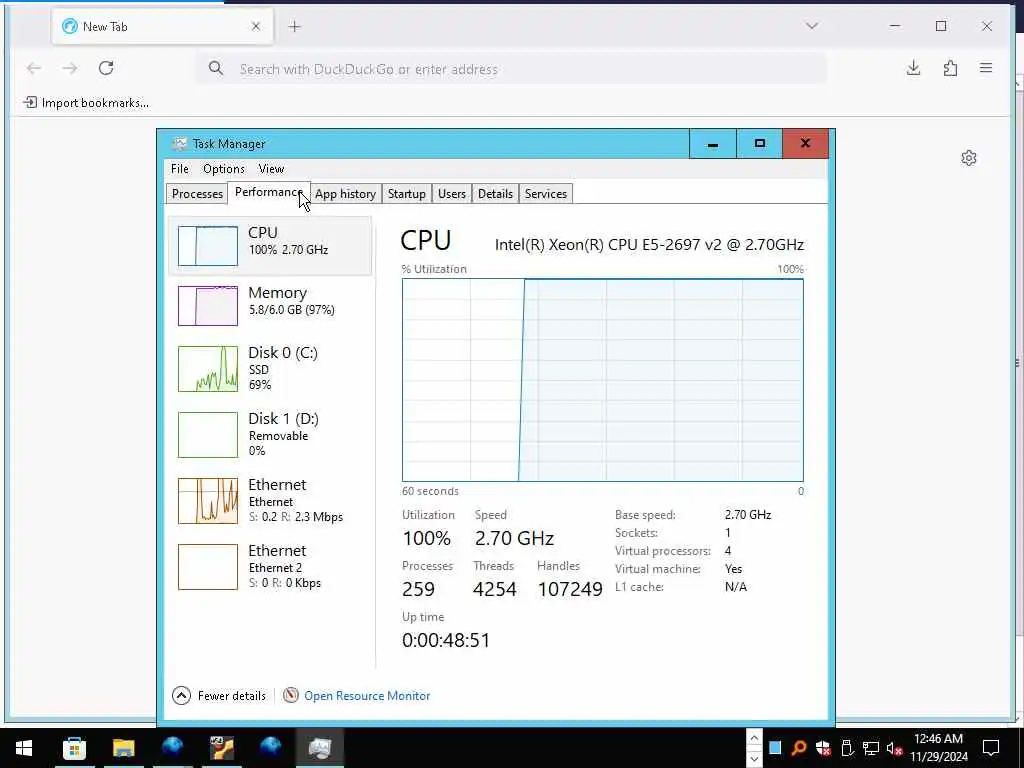Select Disk 0 (C:) performance item

click(x=270, y=368)
